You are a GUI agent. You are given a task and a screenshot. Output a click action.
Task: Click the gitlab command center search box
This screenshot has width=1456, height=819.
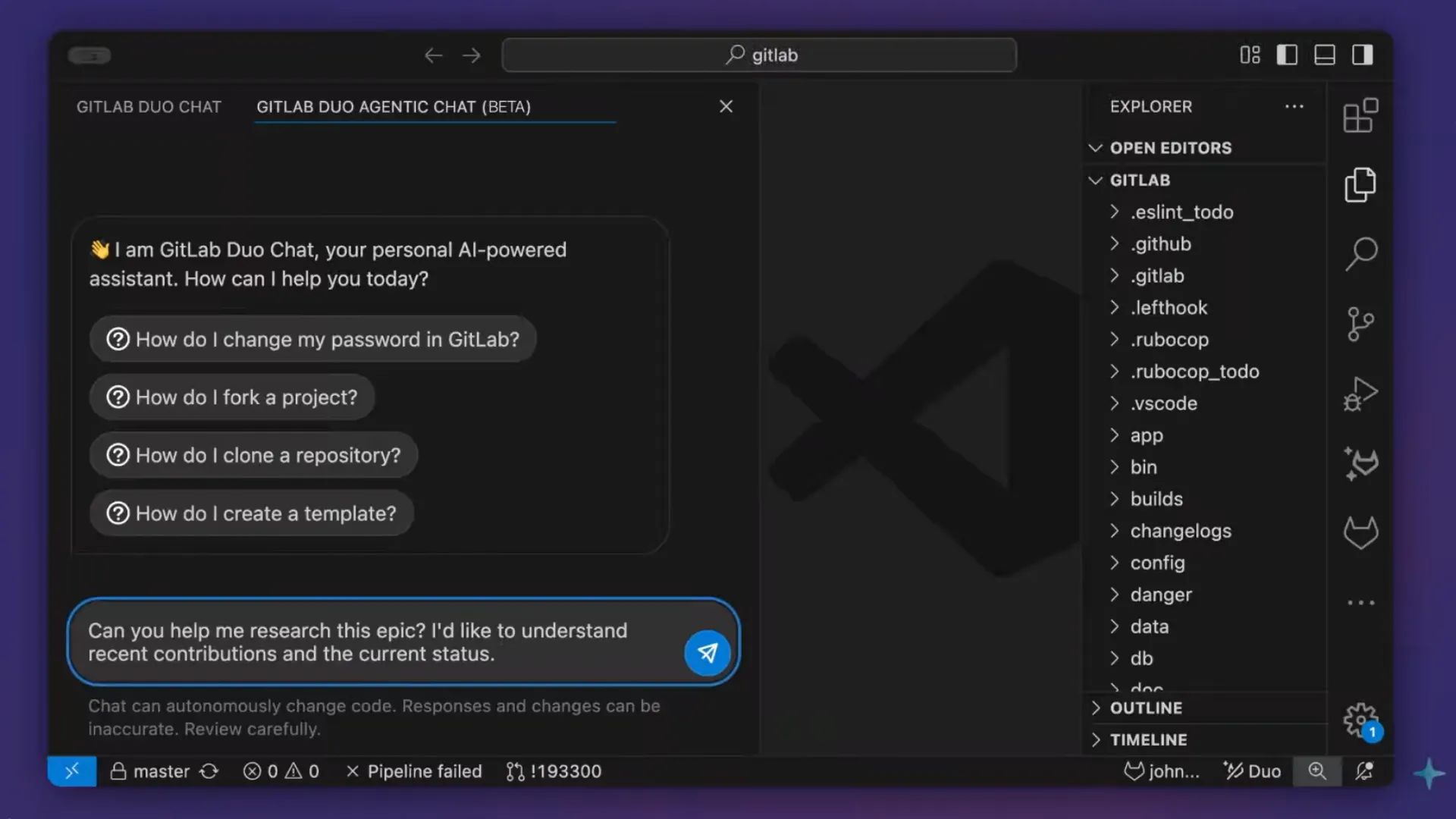coord(758,55)
